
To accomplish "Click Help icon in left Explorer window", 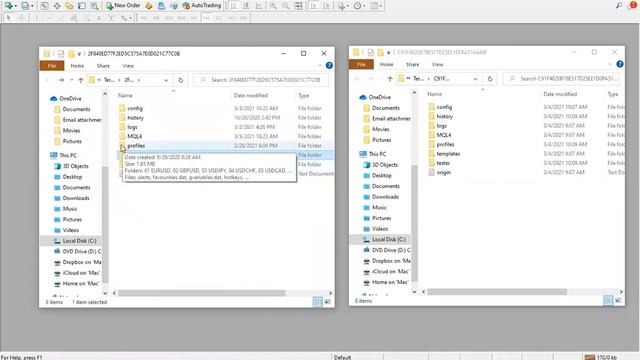I will (x=329, y=65).
